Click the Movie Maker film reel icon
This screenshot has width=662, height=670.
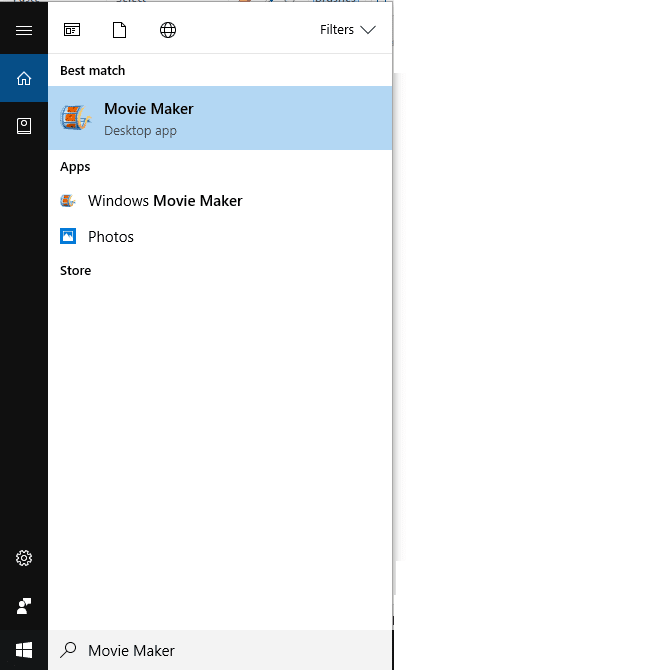[x=76, y=118]
